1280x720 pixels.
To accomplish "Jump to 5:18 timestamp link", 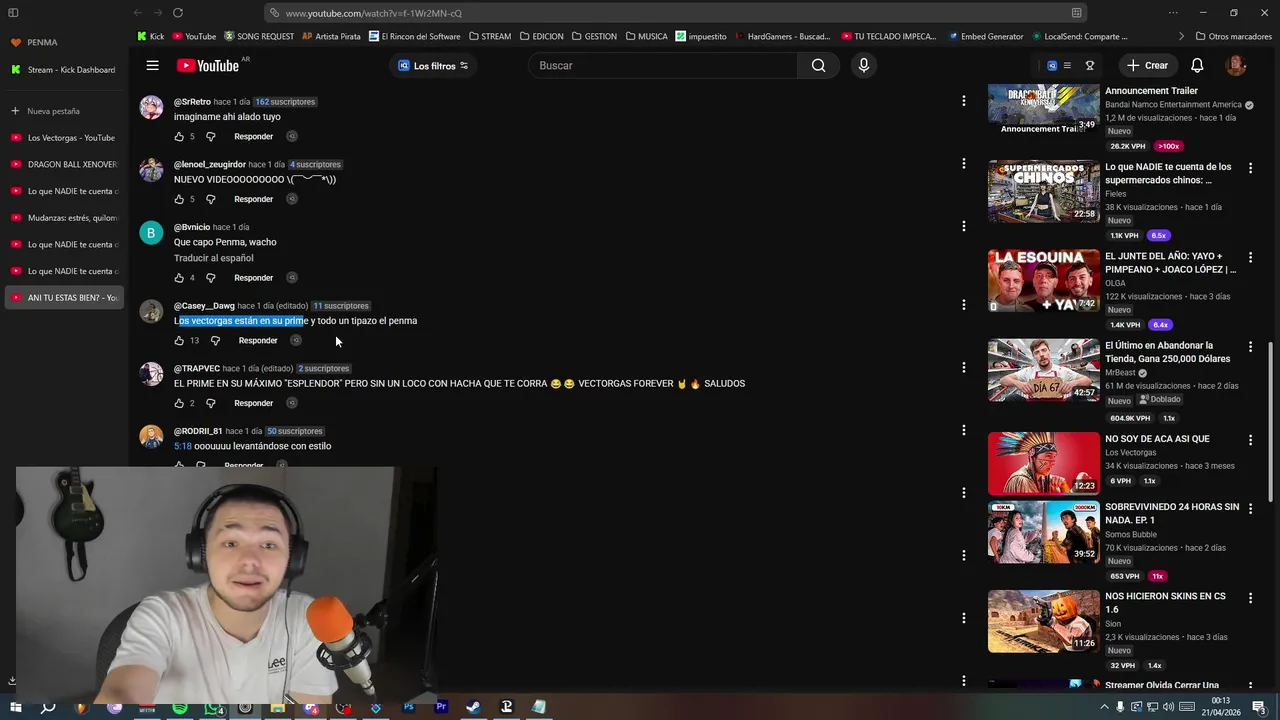I will click(x=182, y=446).
